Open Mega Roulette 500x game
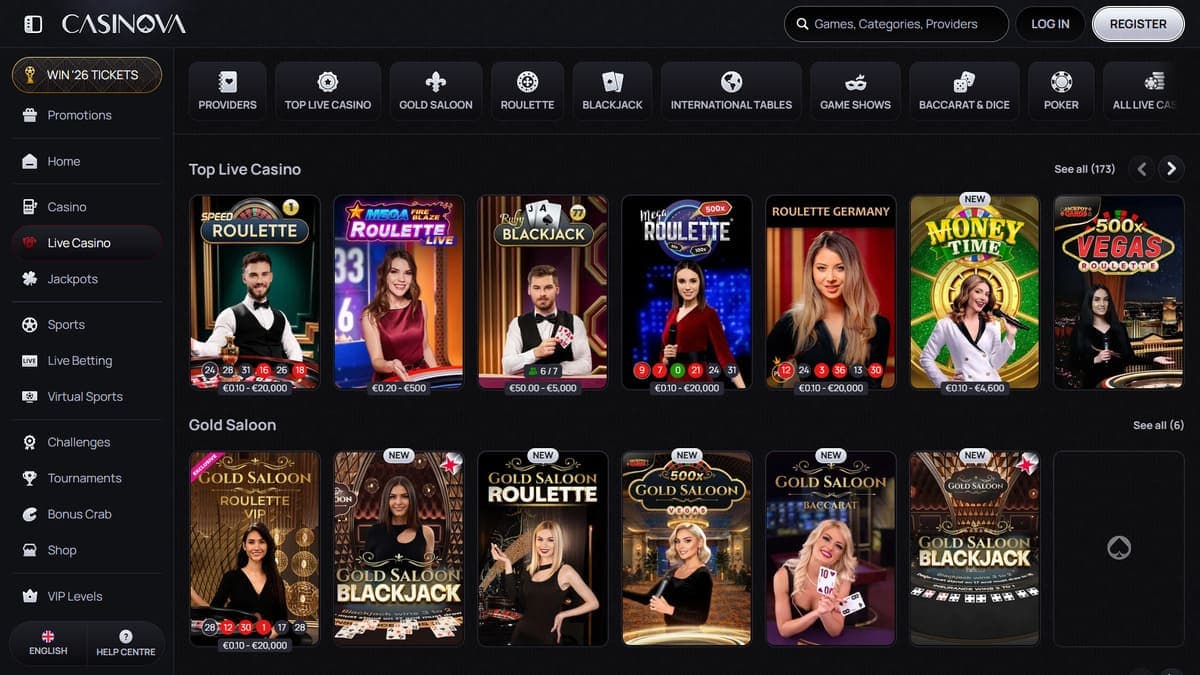The width and height of the screenshot is (1200, 675). coord(687,292)
